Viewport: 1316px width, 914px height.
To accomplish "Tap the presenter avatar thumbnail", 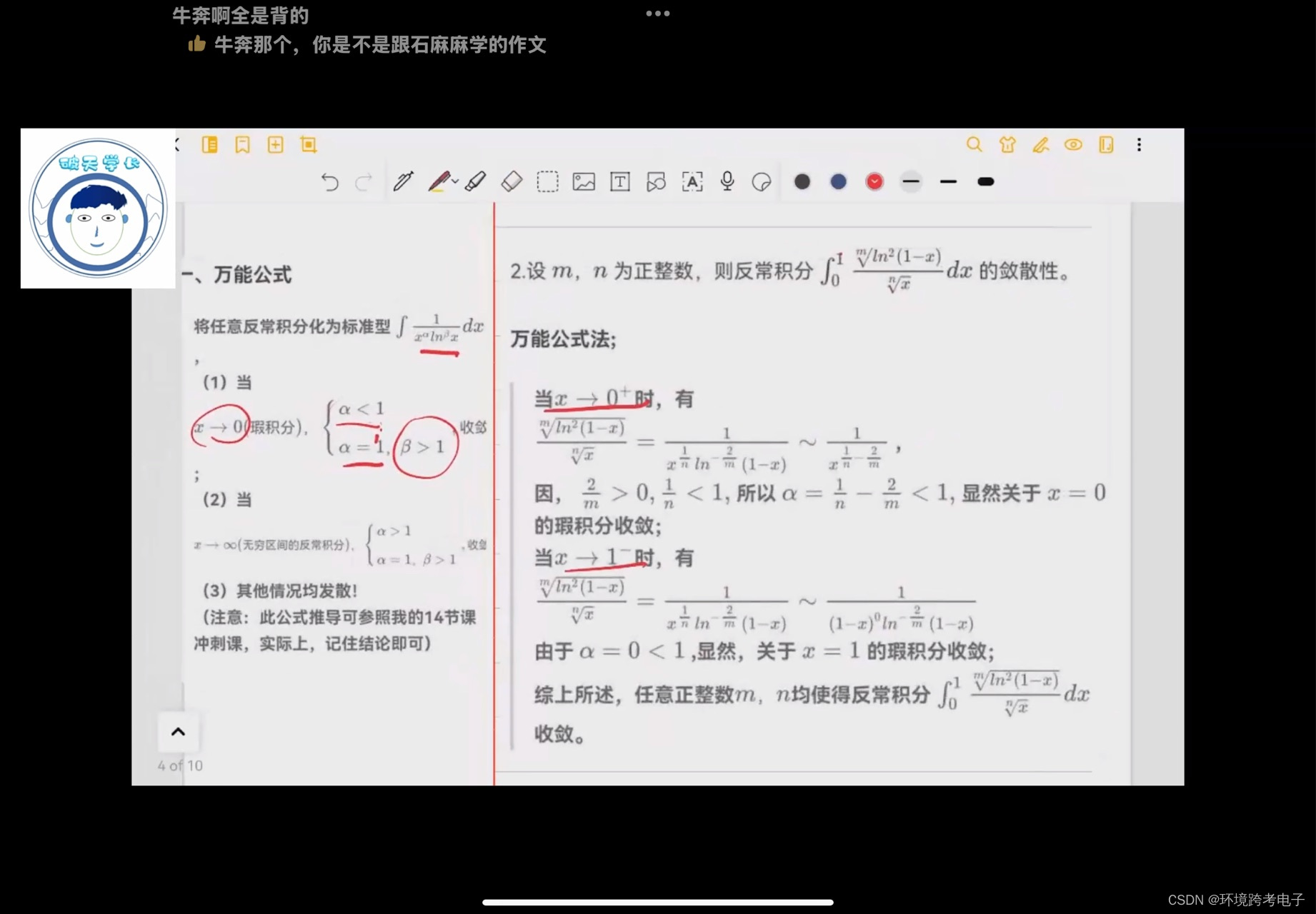I will 98,209.
